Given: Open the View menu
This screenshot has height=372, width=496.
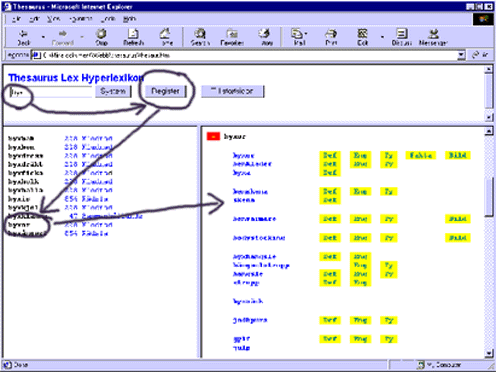Looking at the screenshot, I should 53,19.
